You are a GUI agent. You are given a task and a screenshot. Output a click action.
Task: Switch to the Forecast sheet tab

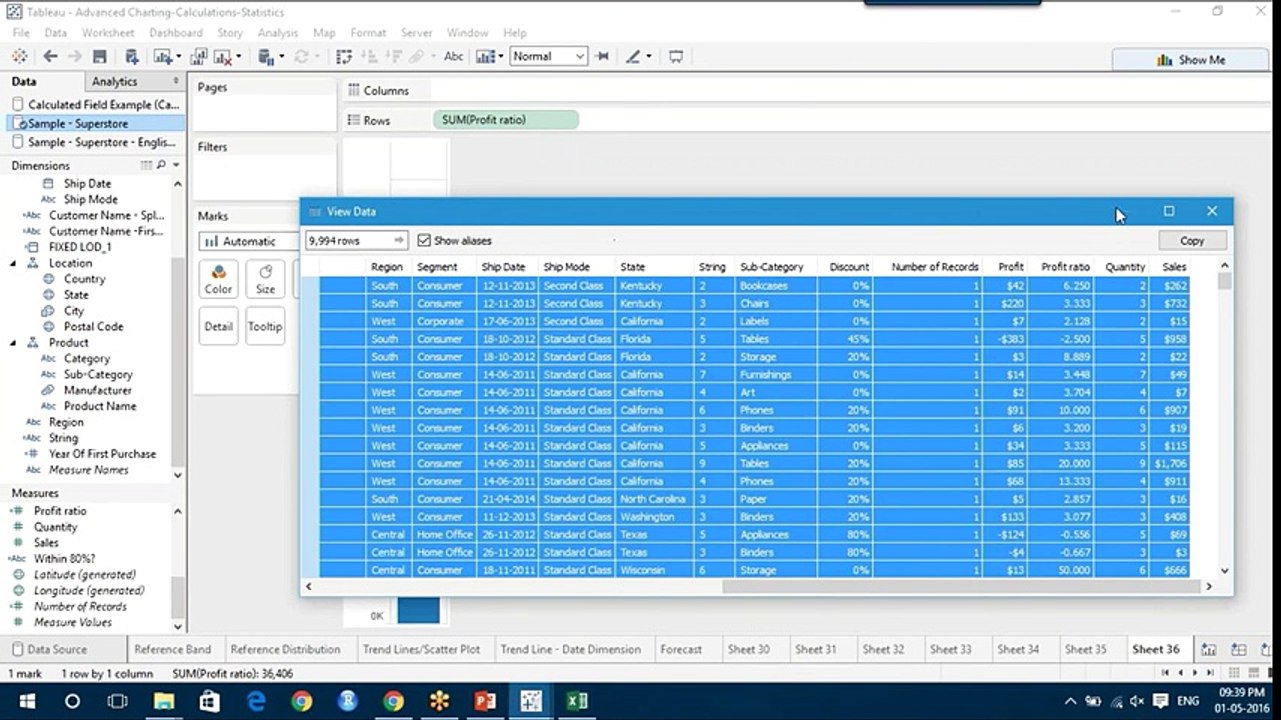click(681, 649)
